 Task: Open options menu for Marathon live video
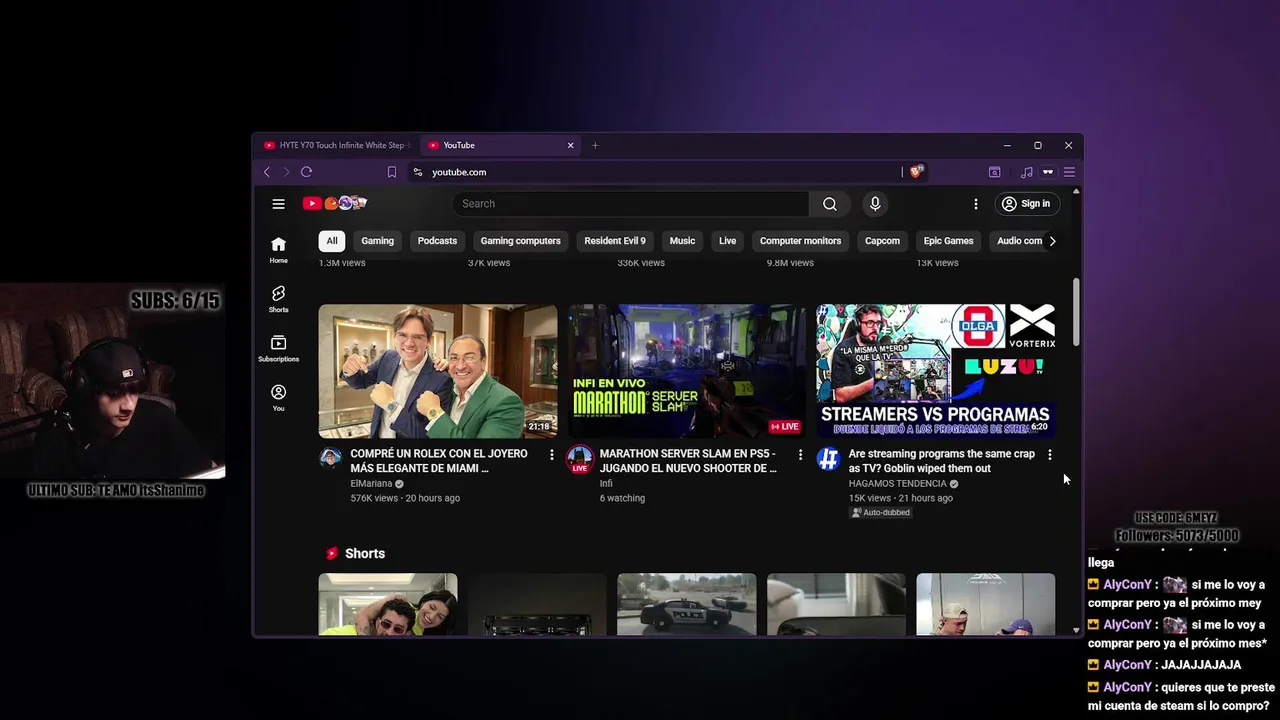pos(800,455)
